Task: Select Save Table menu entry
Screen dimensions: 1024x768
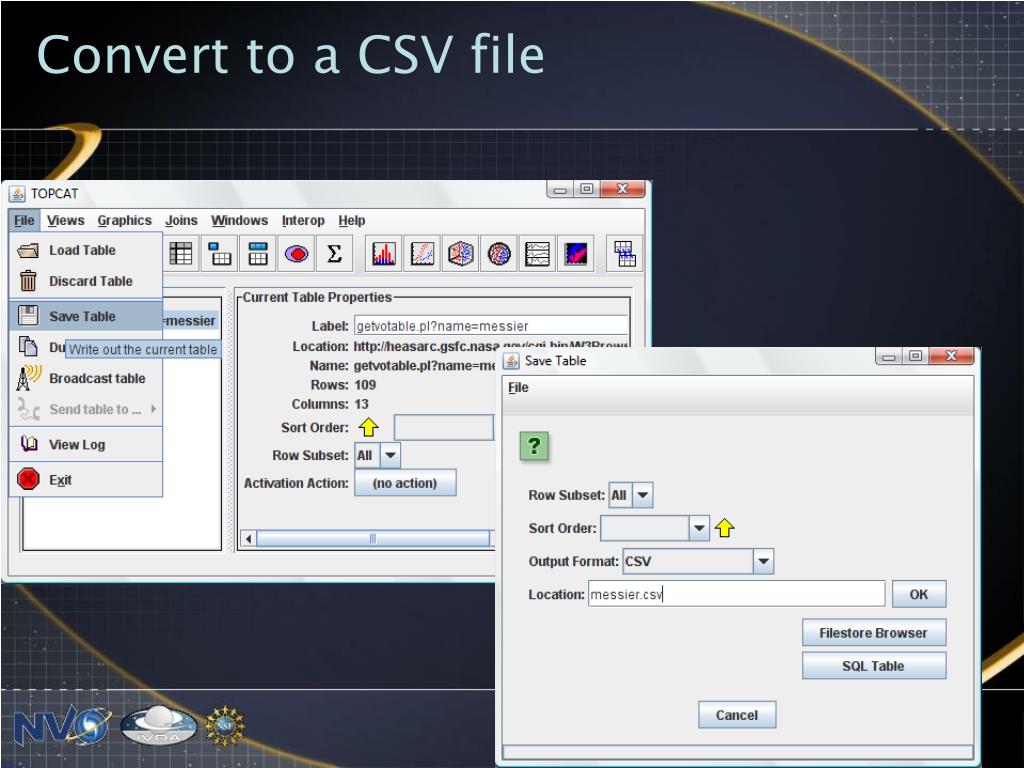Action: 86,316
